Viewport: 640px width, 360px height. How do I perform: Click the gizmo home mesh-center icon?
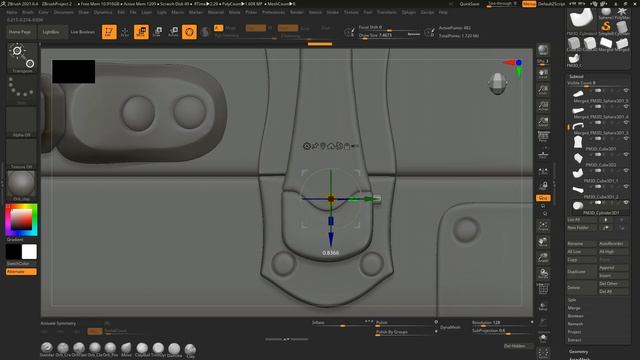click(331, 146)
